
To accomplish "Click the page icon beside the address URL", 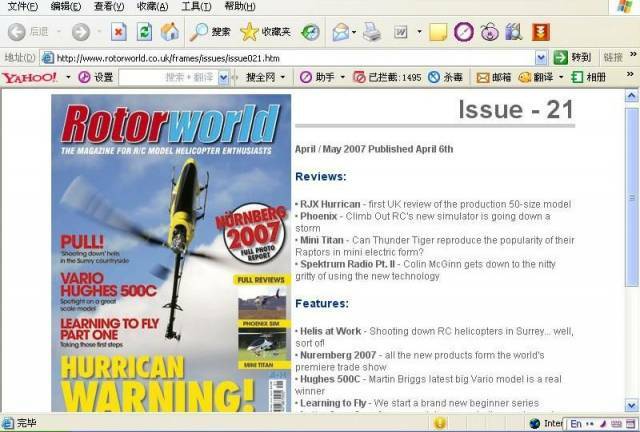I will click(x=48, y=58).
